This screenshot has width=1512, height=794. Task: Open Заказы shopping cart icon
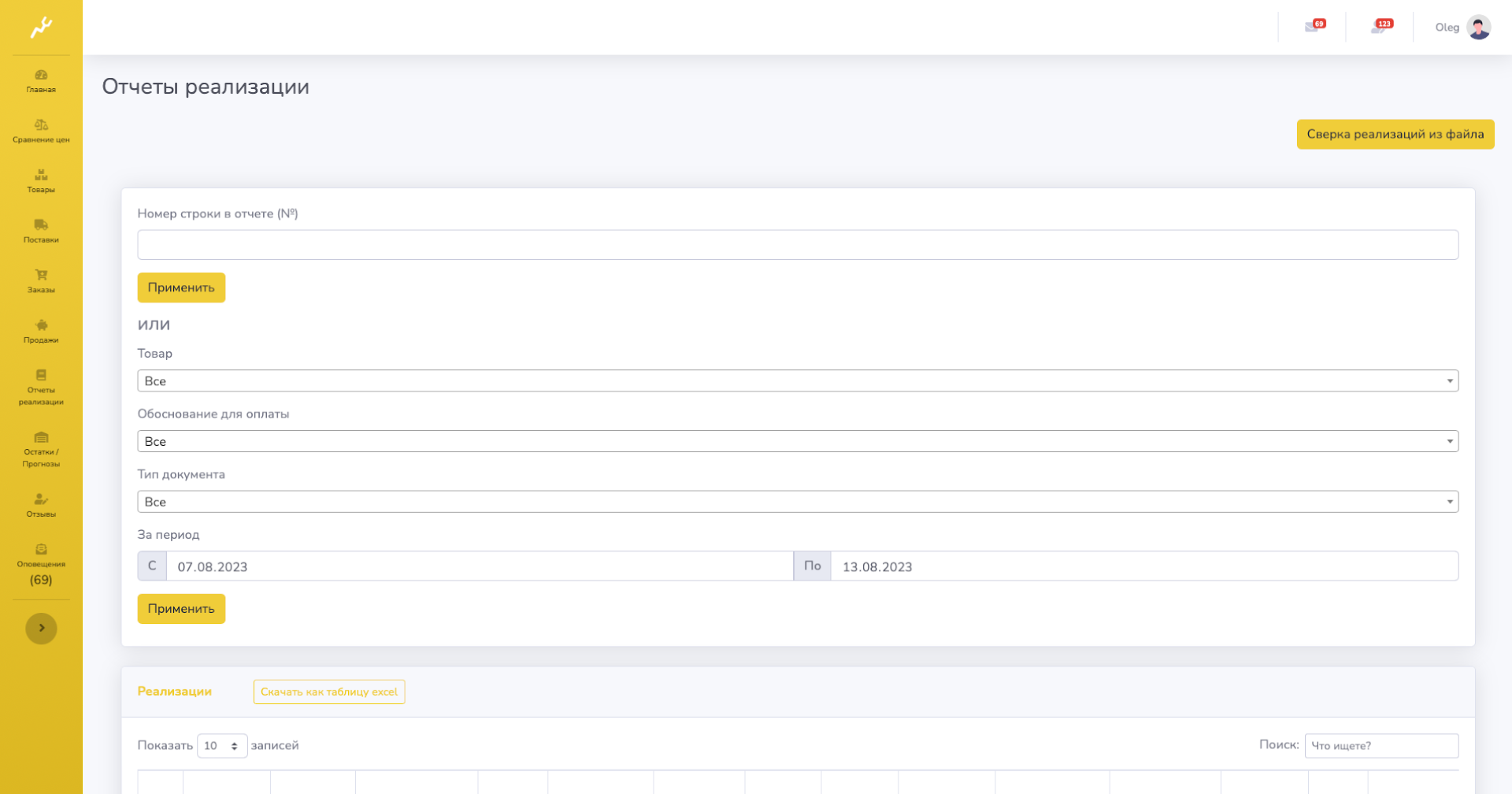[x=41, y=275]
